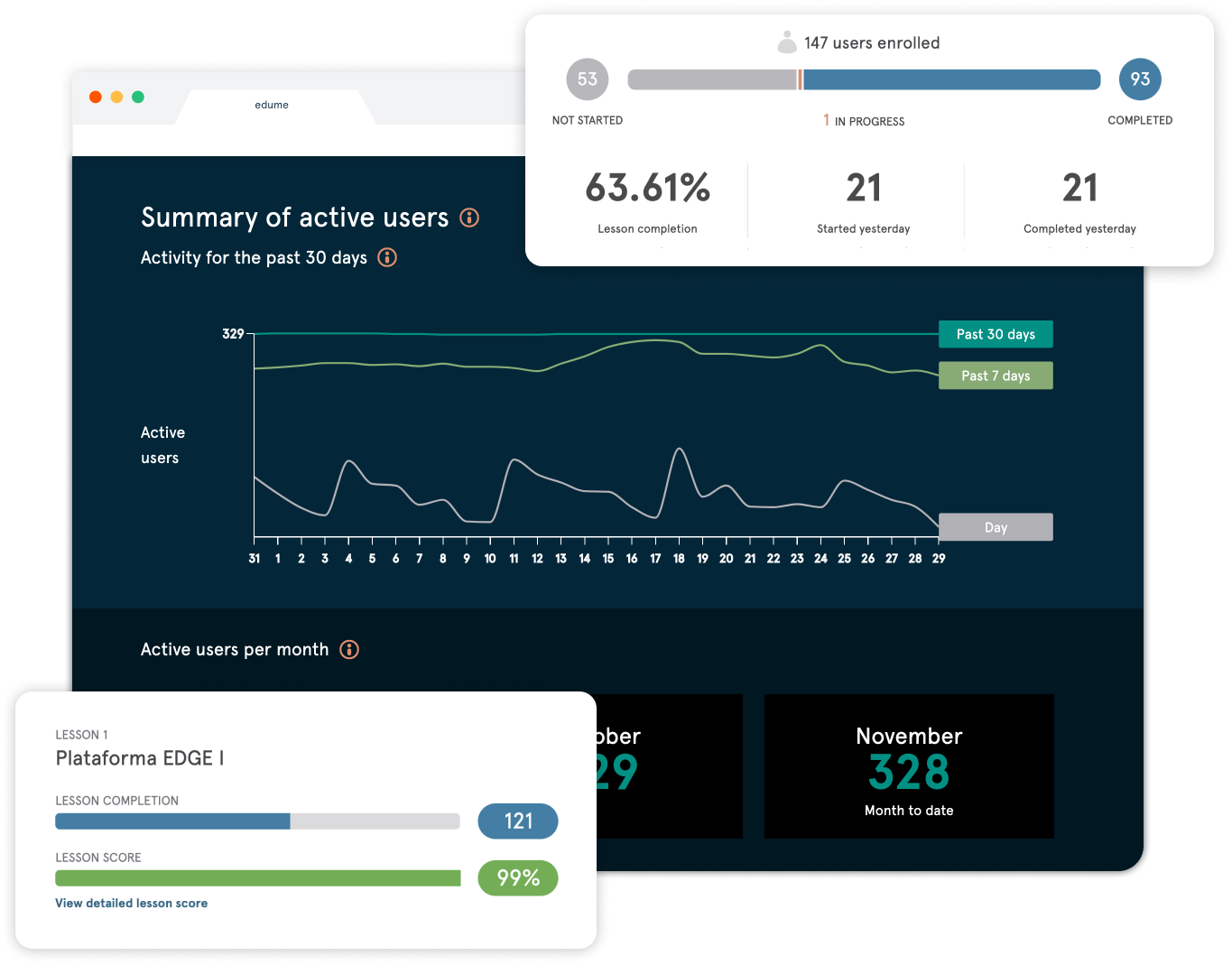Select the Lesson 1 card header
The height and width of the screenshot is (965, 1232).
click(82, 734)
